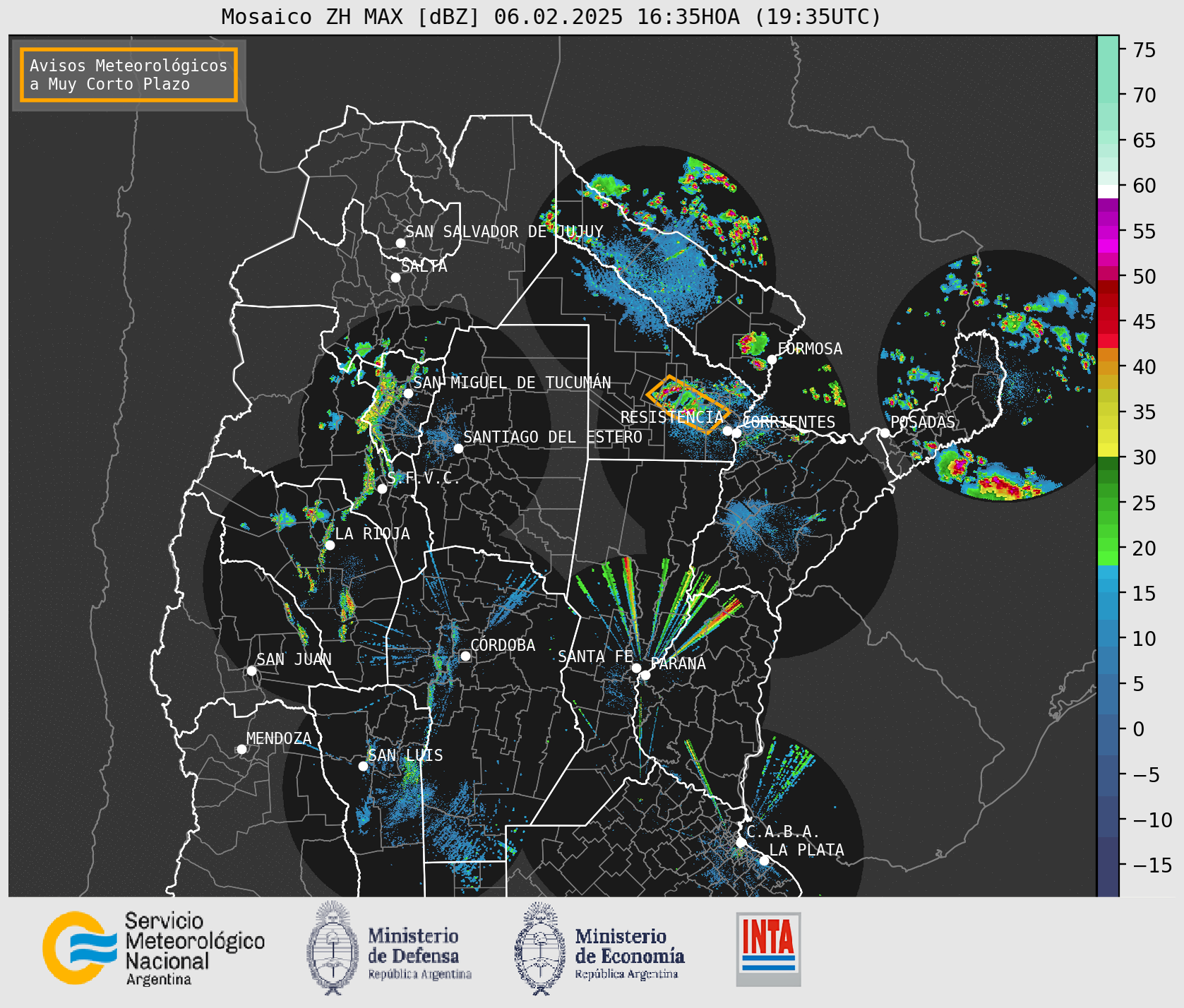The image size is (1184, 1008).
Task: Click the SAN SALVADOR DE JUJUY label
Action: (504, 232)
